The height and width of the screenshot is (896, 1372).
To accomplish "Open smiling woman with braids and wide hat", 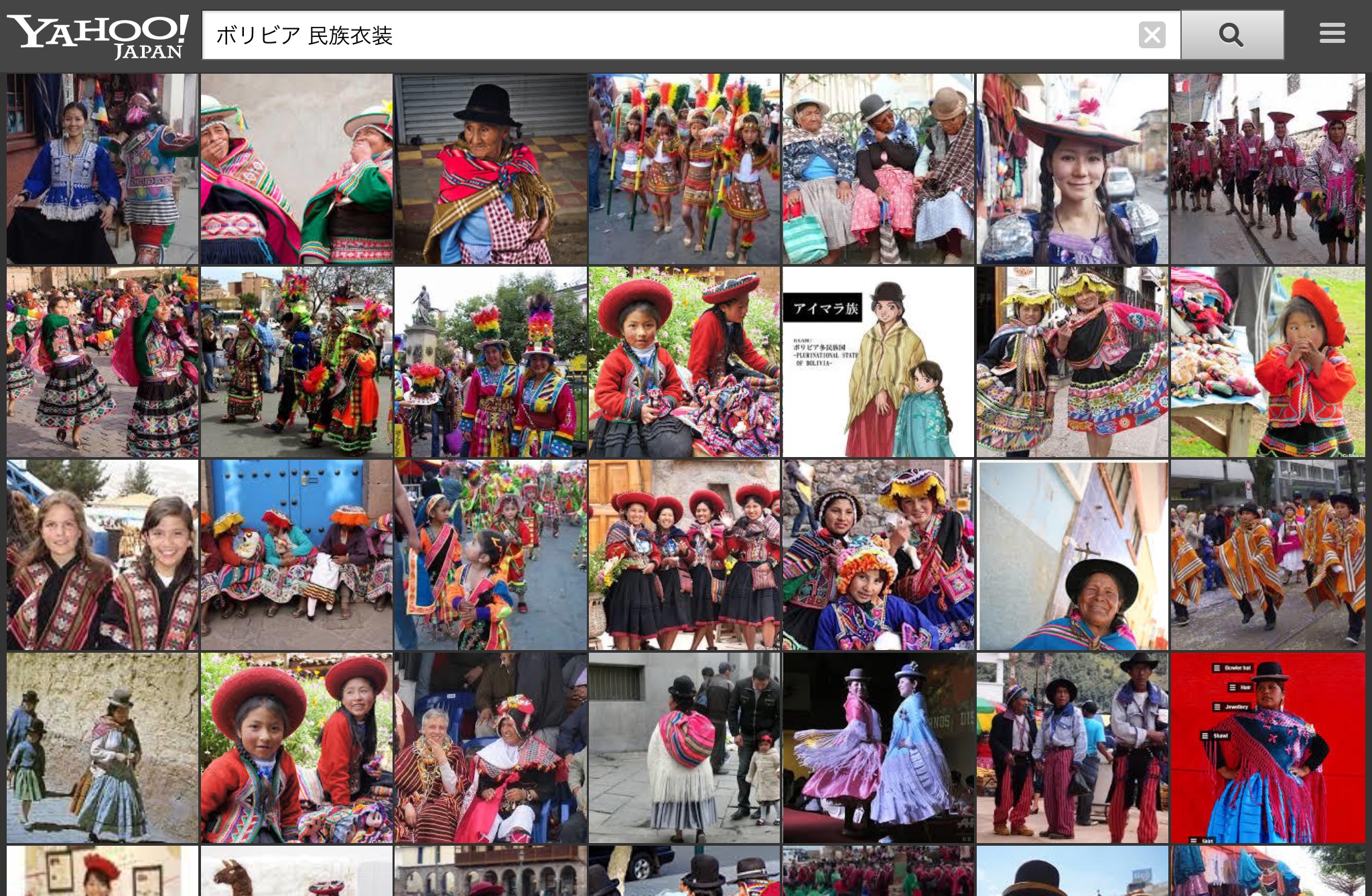I will pyautogui.click(x=1072, y=169).
